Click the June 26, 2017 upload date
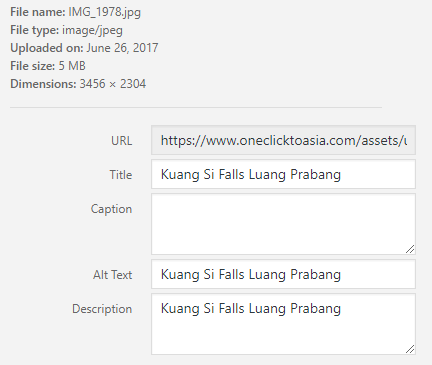The height and width of the screenshot is (365, 432). click(122, 48)
